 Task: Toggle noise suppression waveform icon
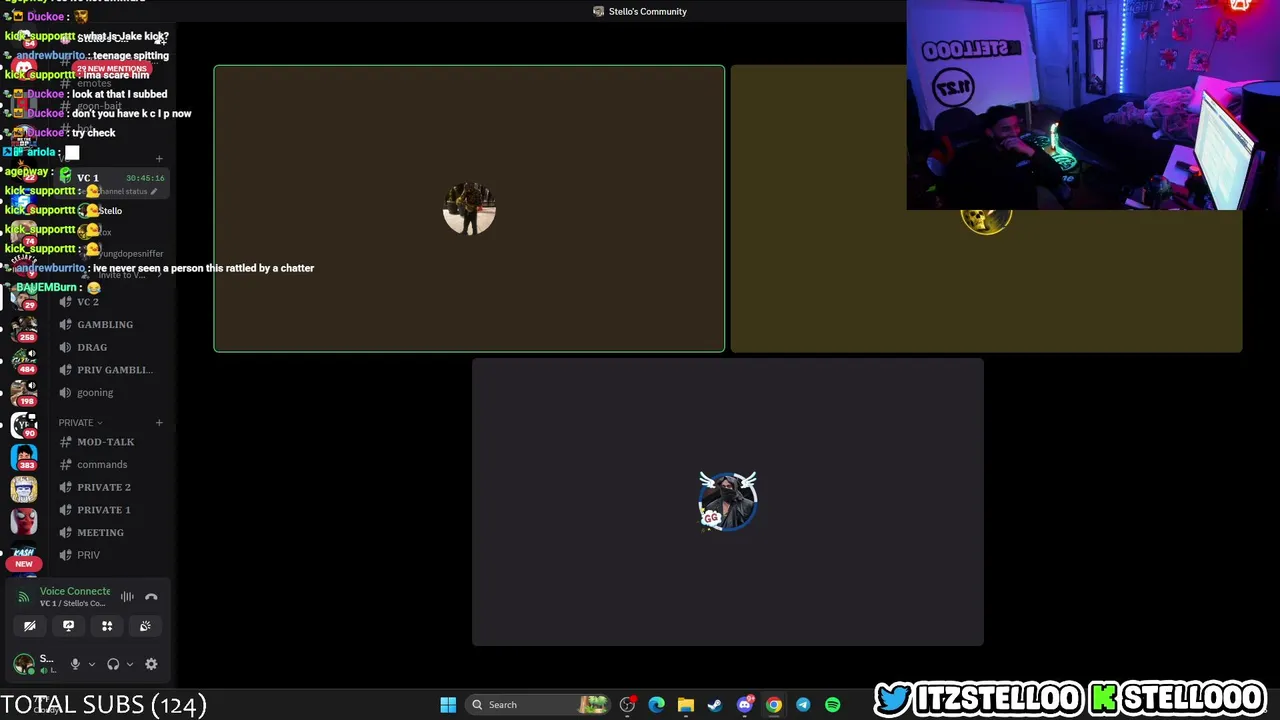pos(127,597)
